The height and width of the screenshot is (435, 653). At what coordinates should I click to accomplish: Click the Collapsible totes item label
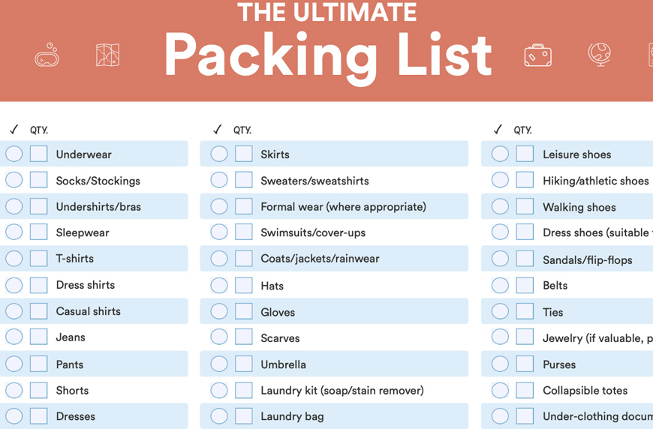(585, 390)
